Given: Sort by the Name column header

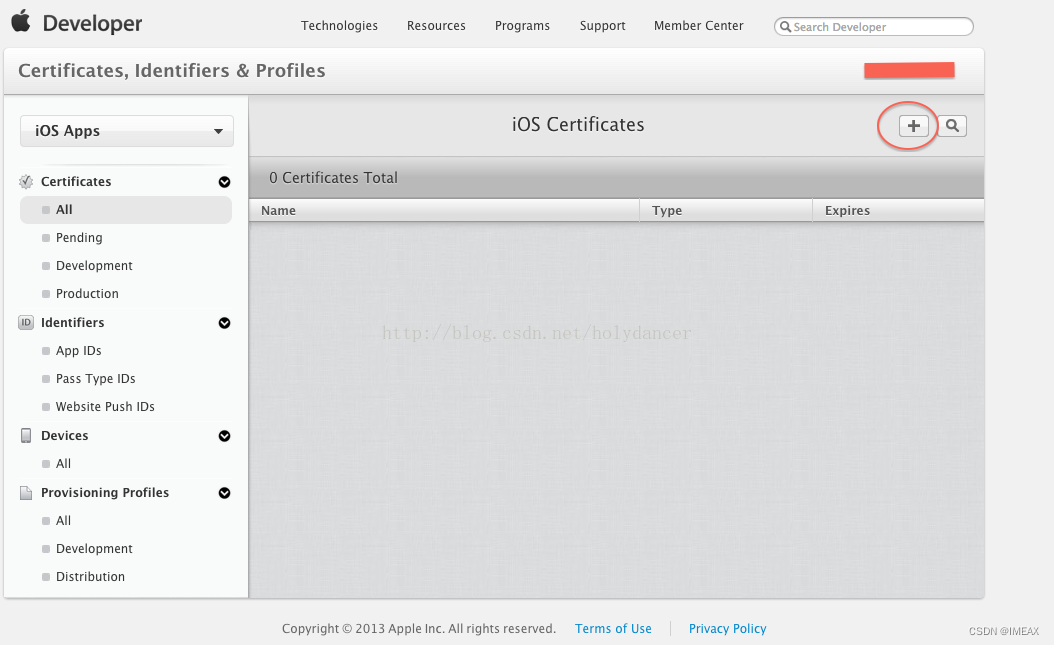Looking at the screenshot, I should pyautogui.click(x=444, y=210).
